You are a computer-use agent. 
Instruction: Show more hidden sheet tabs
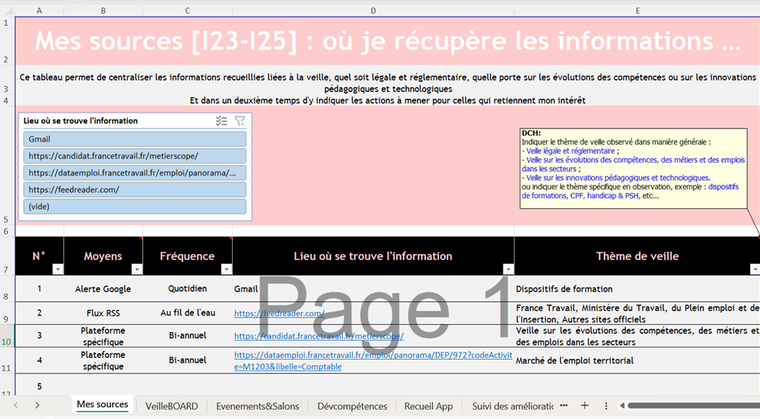click(565, 405)
